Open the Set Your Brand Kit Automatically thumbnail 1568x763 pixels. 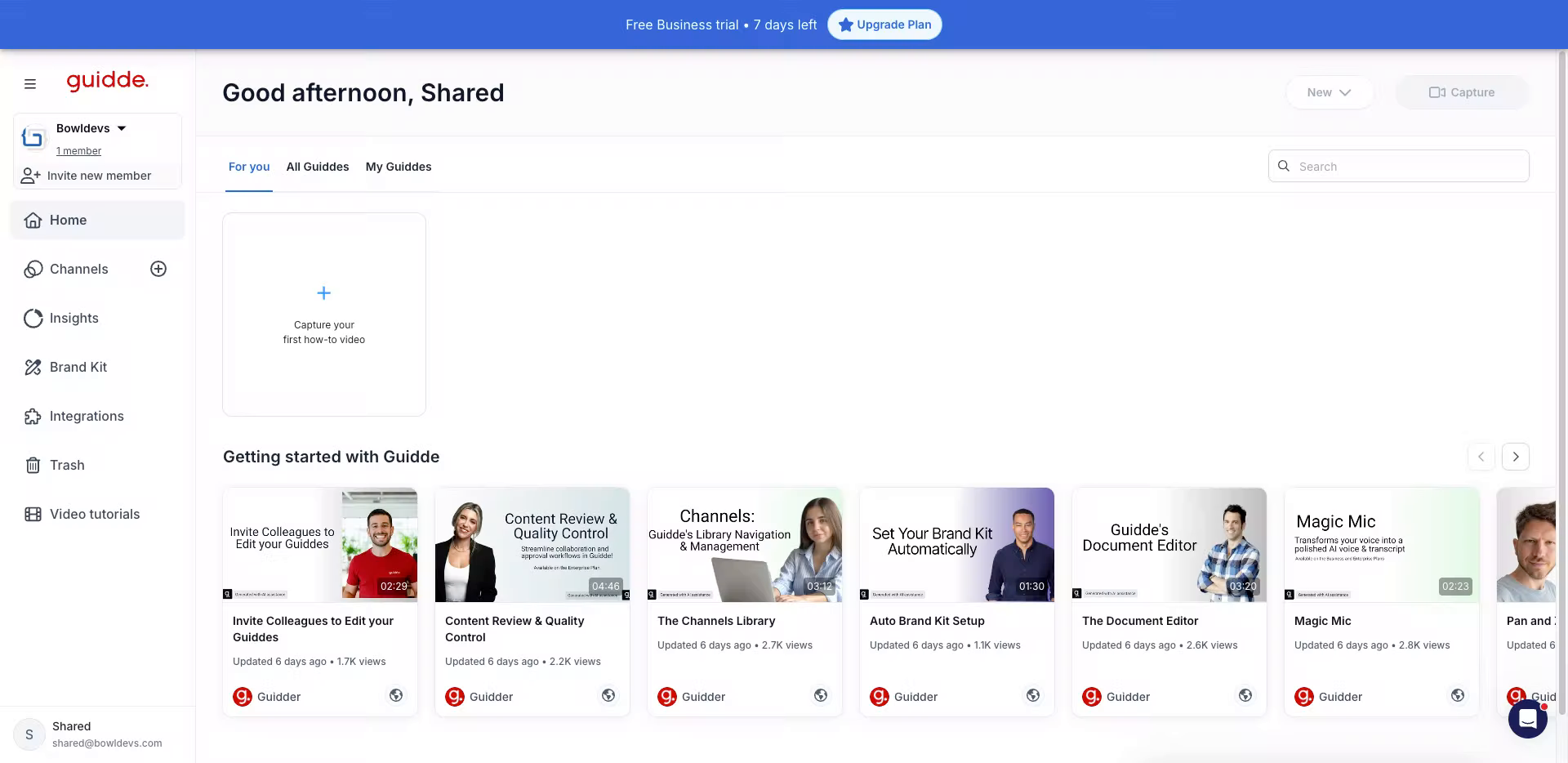coord(957,545)
